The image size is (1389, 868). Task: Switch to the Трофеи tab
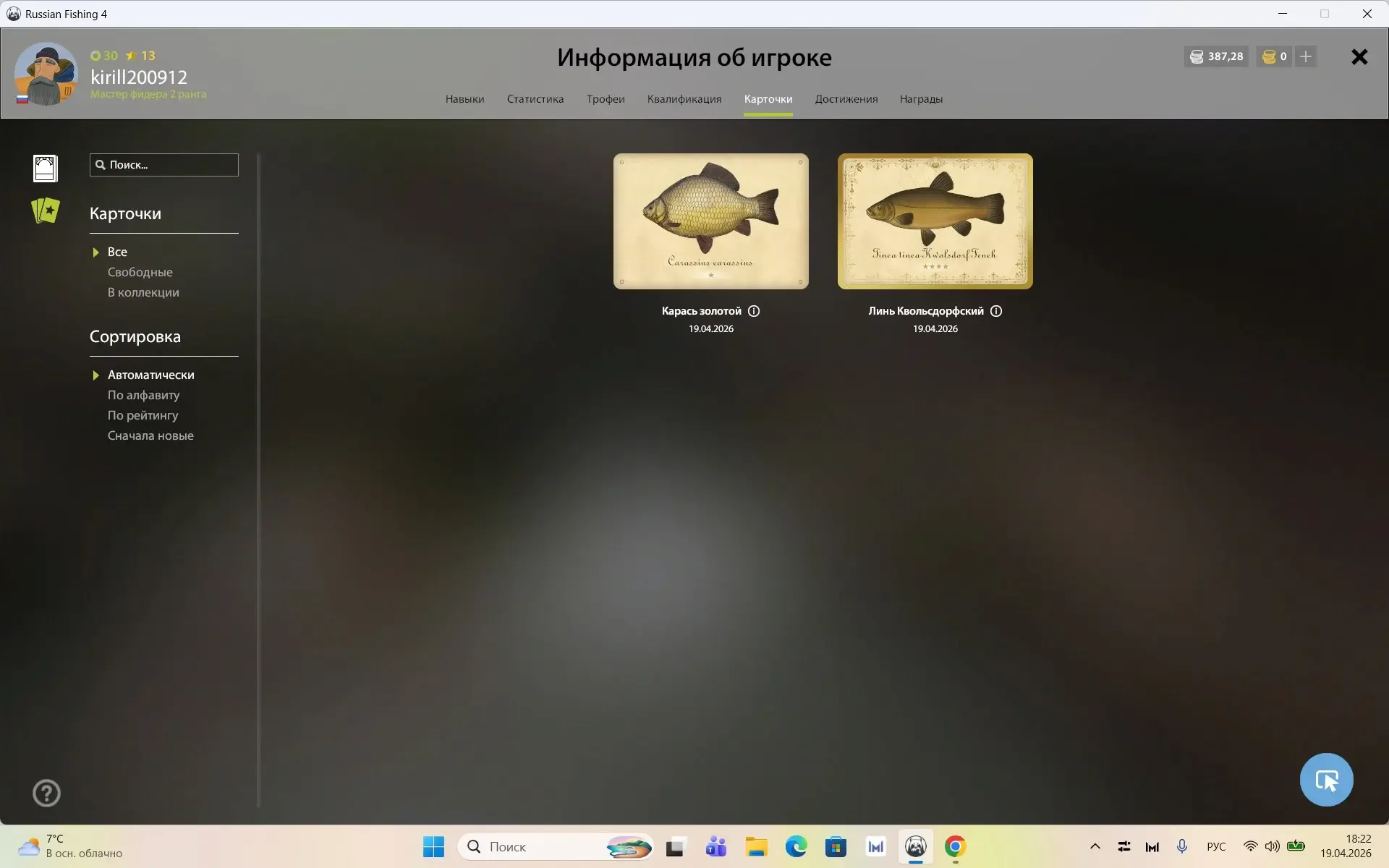pyautogui.click(x=606, y=99)
